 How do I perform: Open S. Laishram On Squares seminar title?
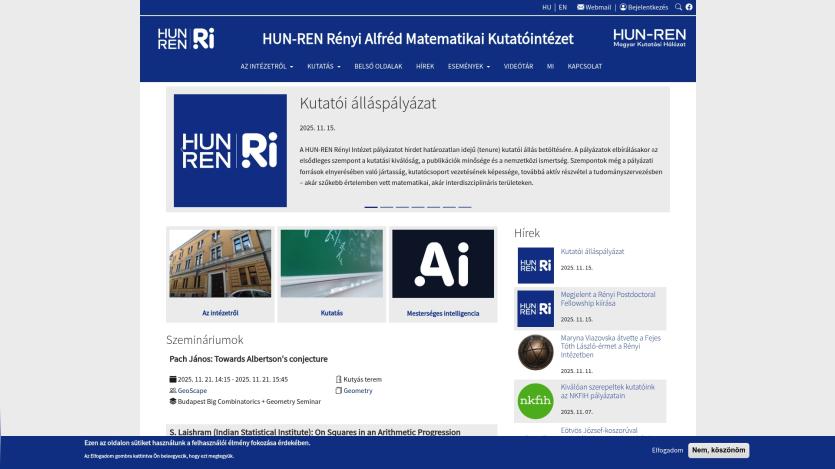315,432
